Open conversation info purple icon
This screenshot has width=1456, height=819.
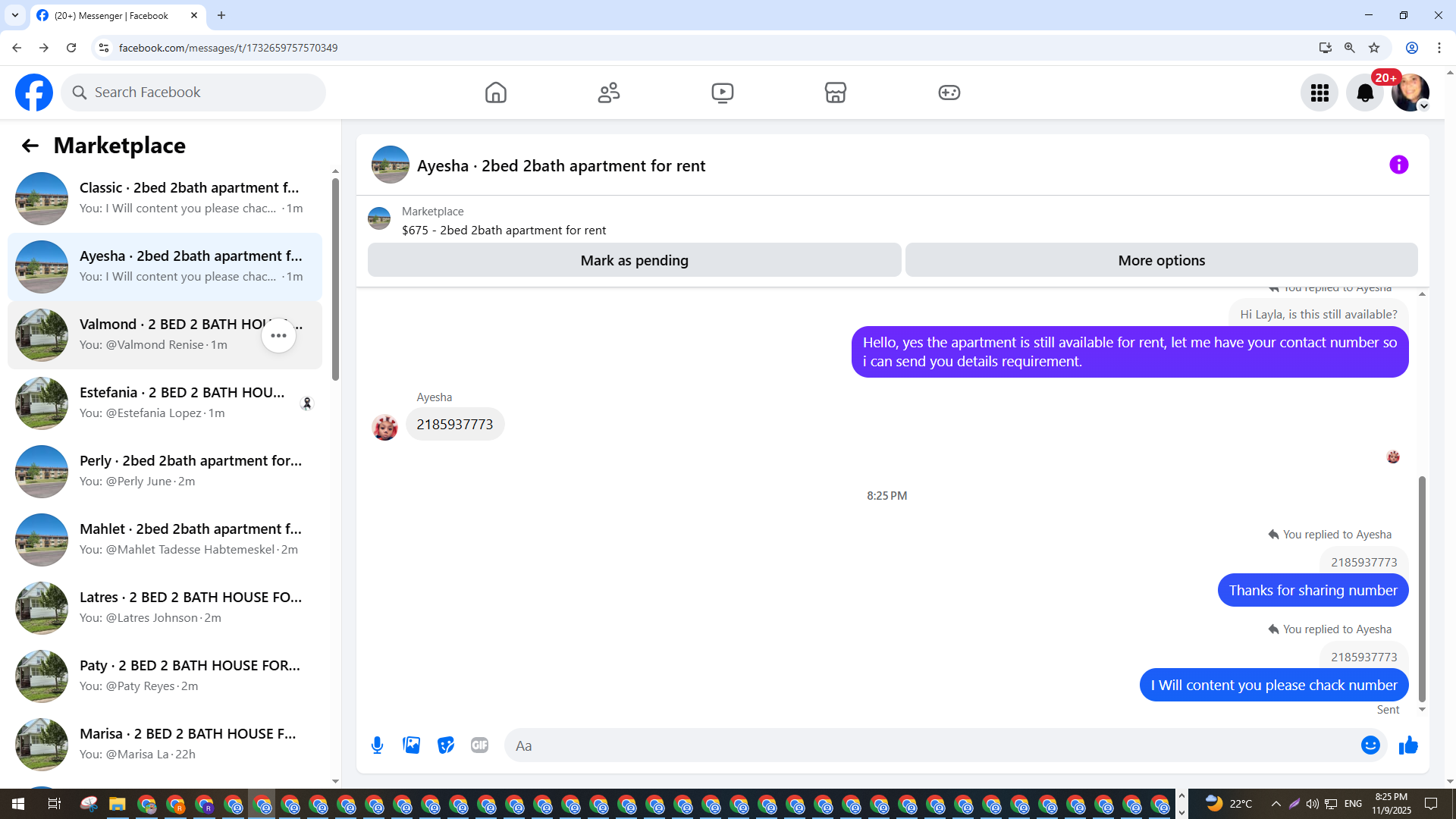click(x=1399, y=165)
